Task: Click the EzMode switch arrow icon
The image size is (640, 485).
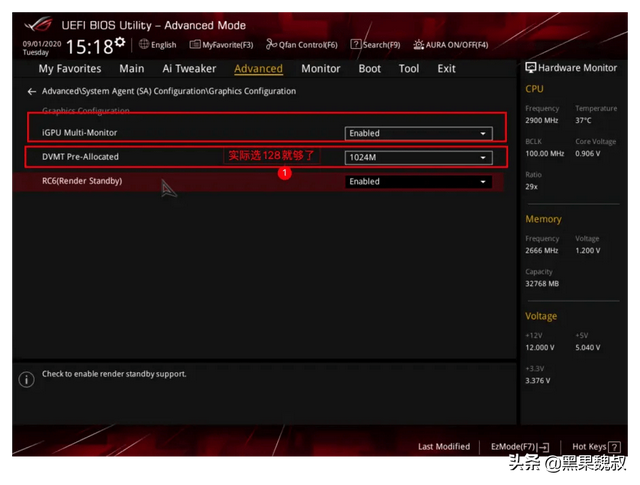Action: [x=543, y=447]
